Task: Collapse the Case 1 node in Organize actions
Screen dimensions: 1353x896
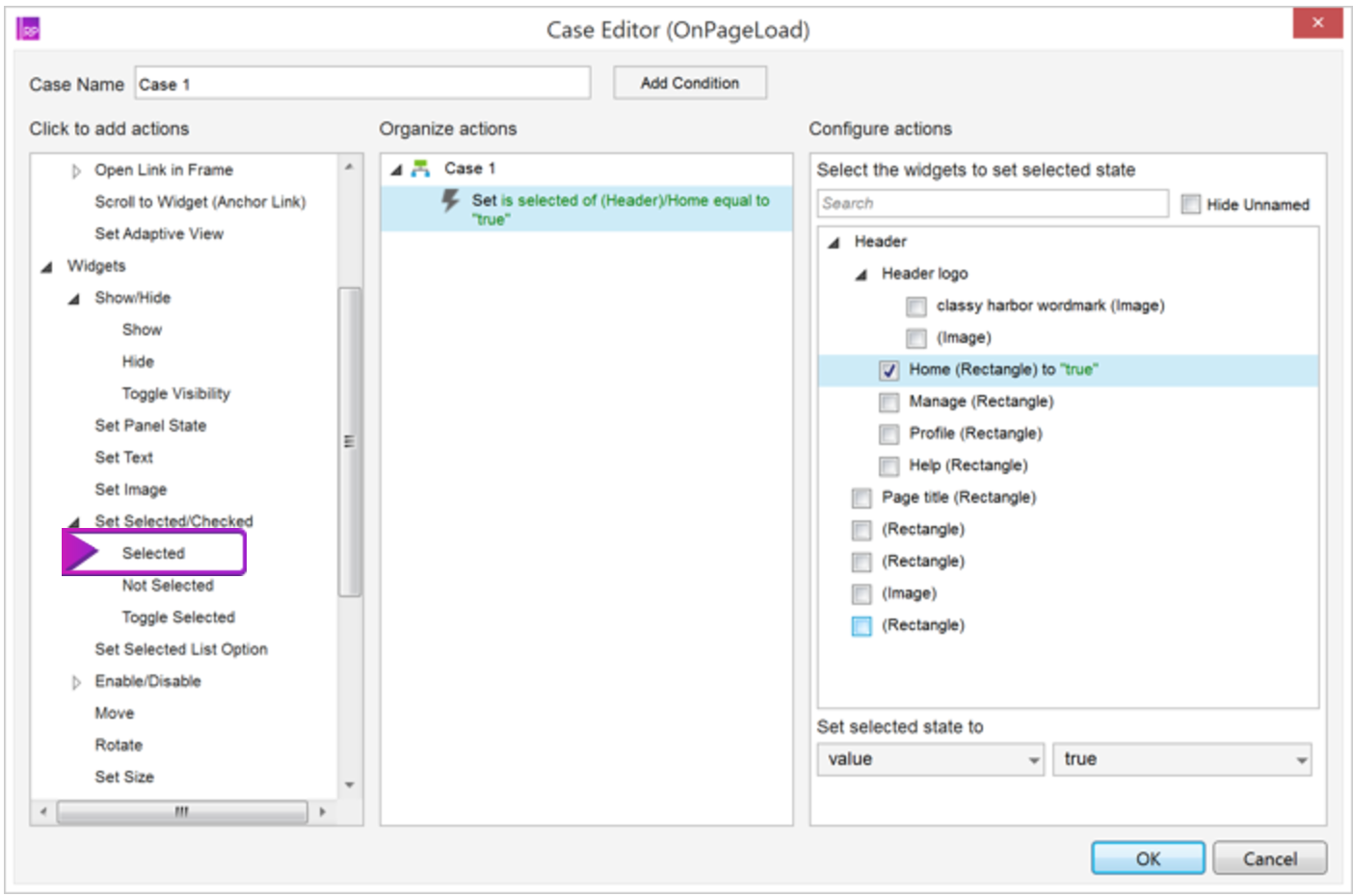Action: [x=396, y=170]
